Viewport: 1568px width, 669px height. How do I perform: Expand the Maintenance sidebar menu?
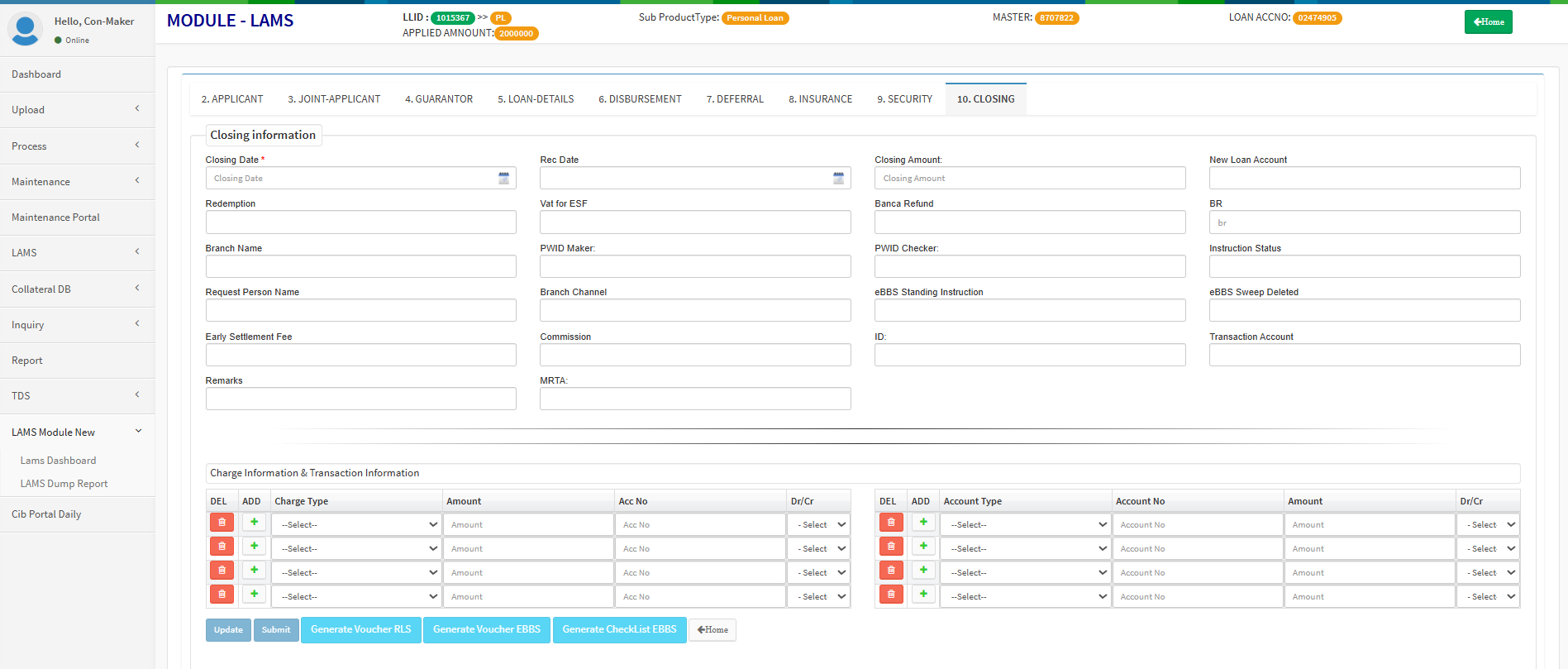76,182
